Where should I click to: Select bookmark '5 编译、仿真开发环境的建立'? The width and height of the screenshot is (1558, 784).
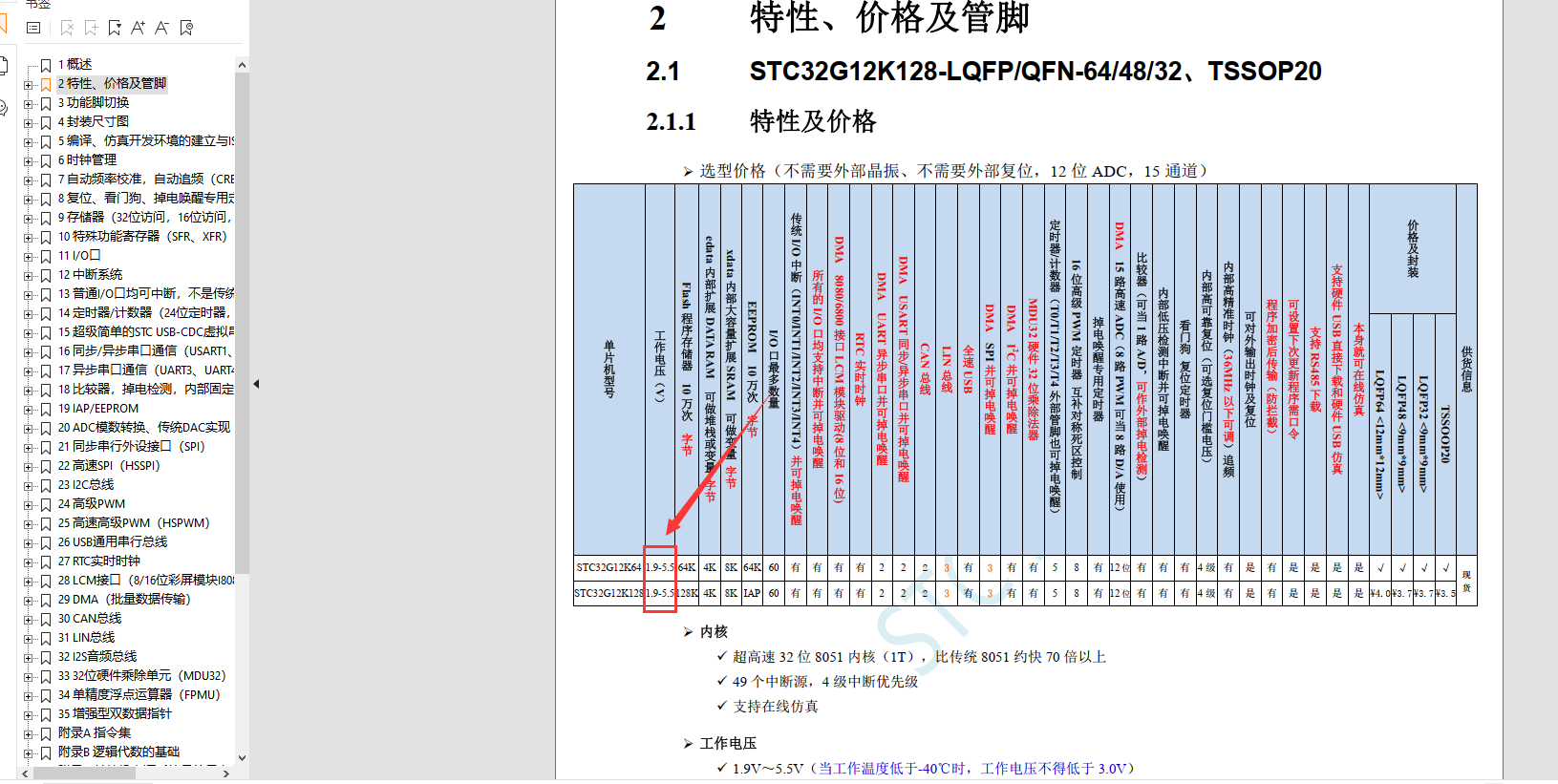[x=145, y=140]
